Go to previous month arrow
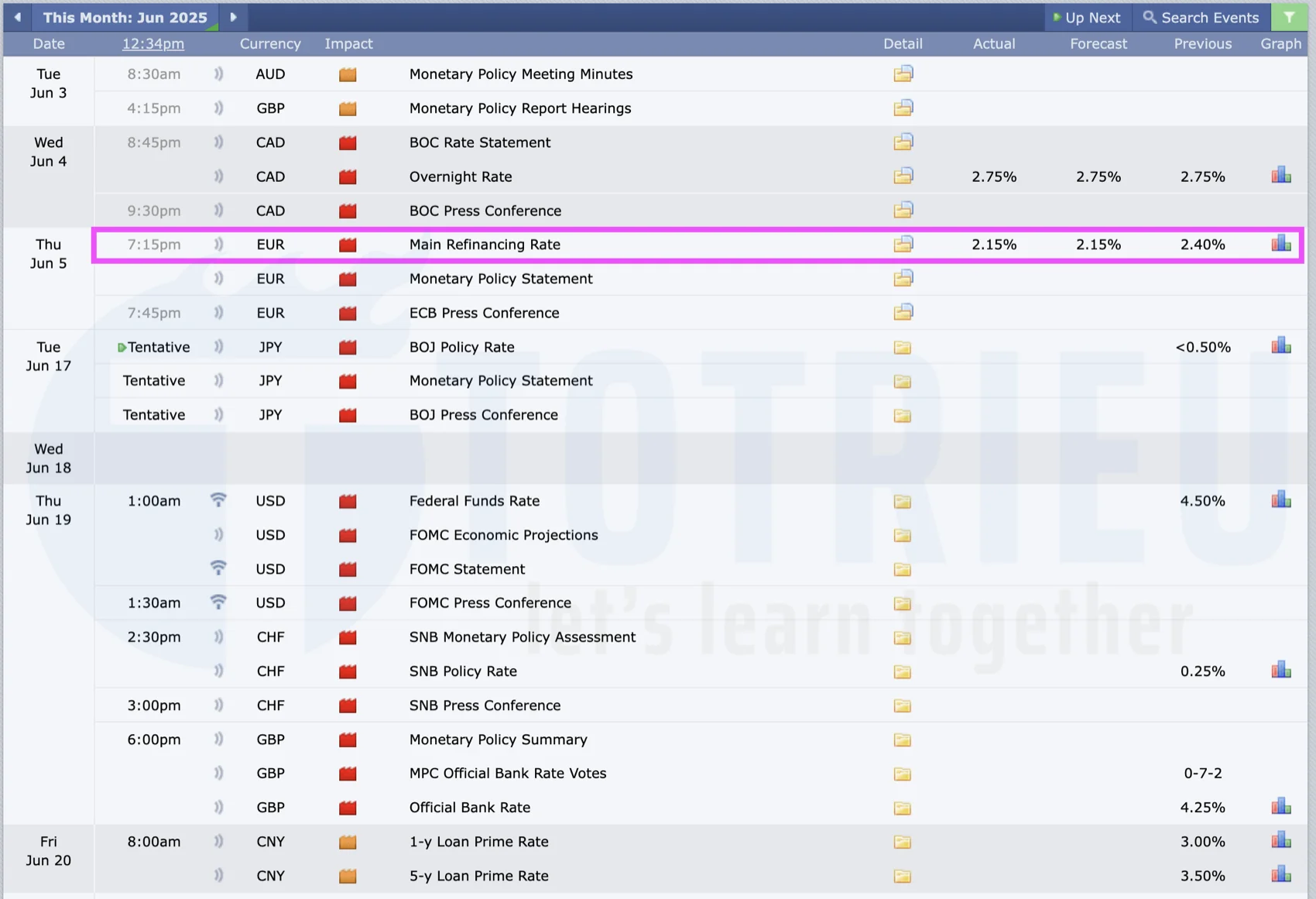1316x899 pixels. tap(17, 17)
